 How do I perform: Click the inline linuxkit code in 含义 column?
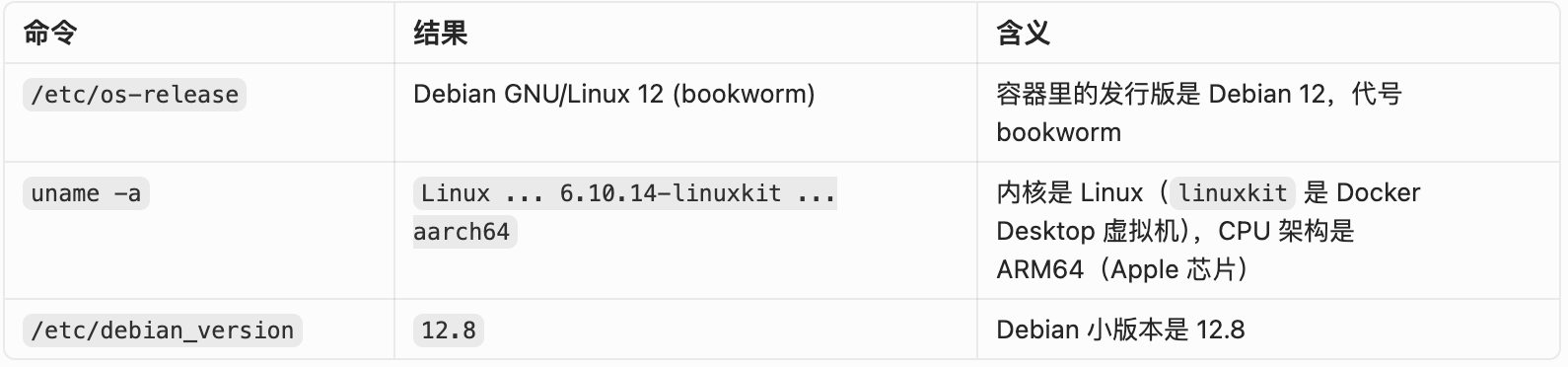(1233, 193)
